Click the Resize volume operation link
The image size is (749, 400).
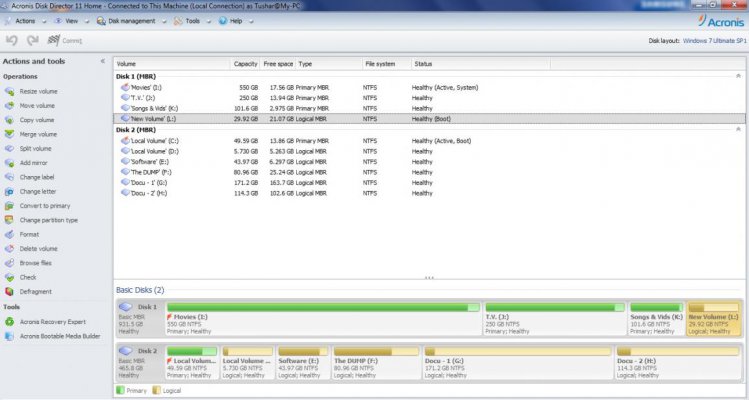(38, 91)
